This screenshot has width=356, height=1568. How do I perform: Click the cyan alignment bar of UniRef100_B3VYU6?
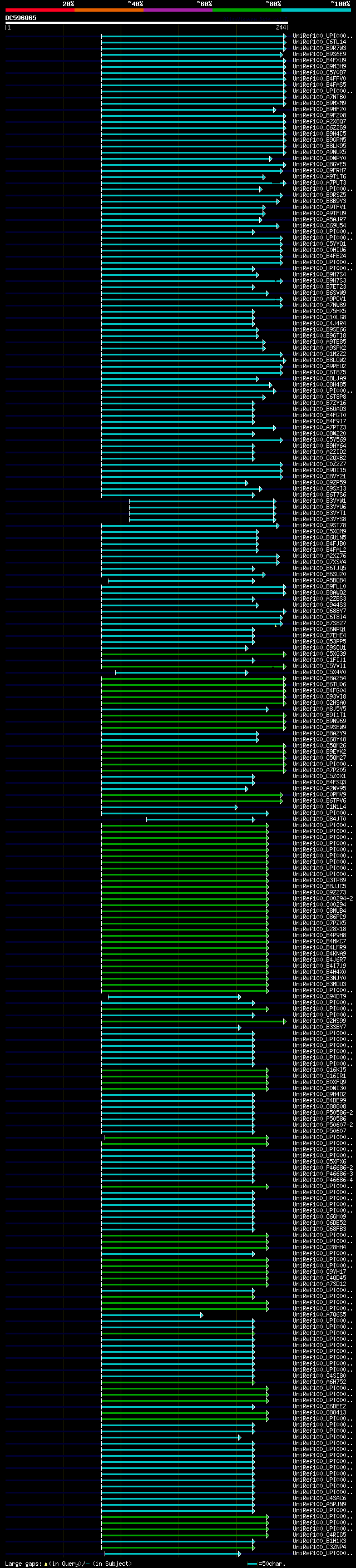click(x=202, y=507)
